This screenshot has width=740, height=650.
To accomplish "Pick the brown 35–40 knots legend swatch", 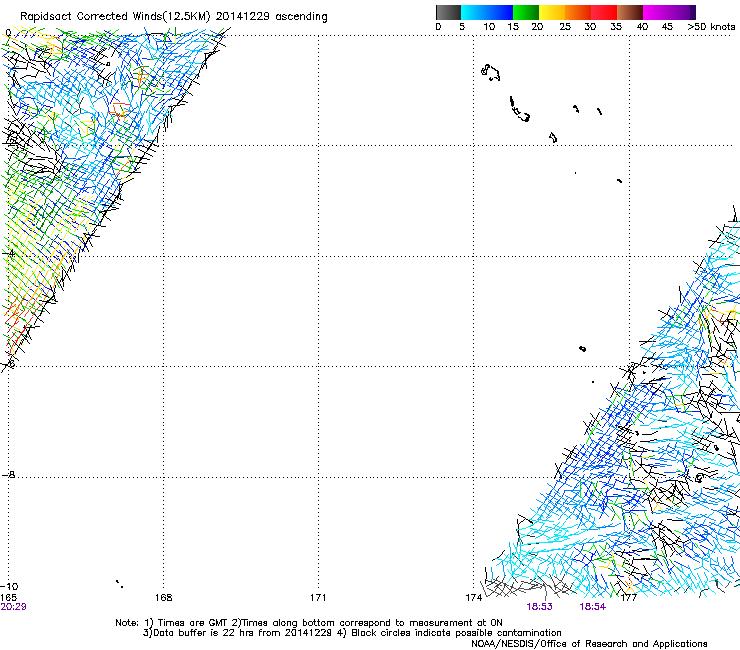I will pos(630,12).
